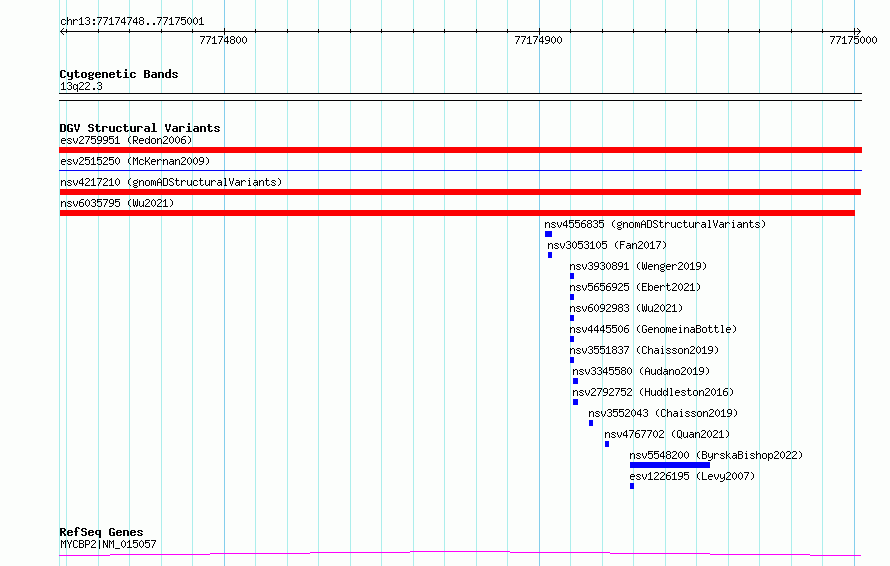The image size is (890, 566).
Task: Open the nsv3551837 (Chaisson2019) label
Action: (x=644, y=350)
